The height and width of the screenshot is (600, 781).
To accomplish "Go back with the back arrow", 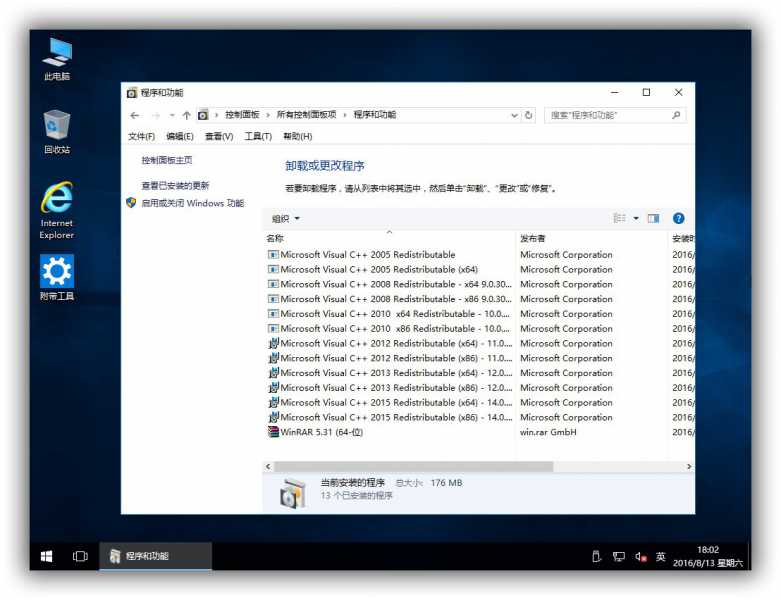I will 135,116.
